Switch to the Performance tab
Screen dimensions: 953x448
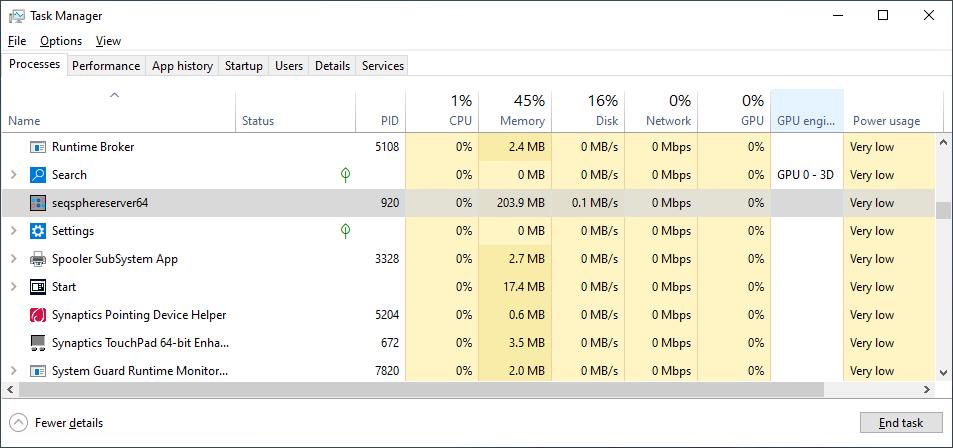pos(106,66)
